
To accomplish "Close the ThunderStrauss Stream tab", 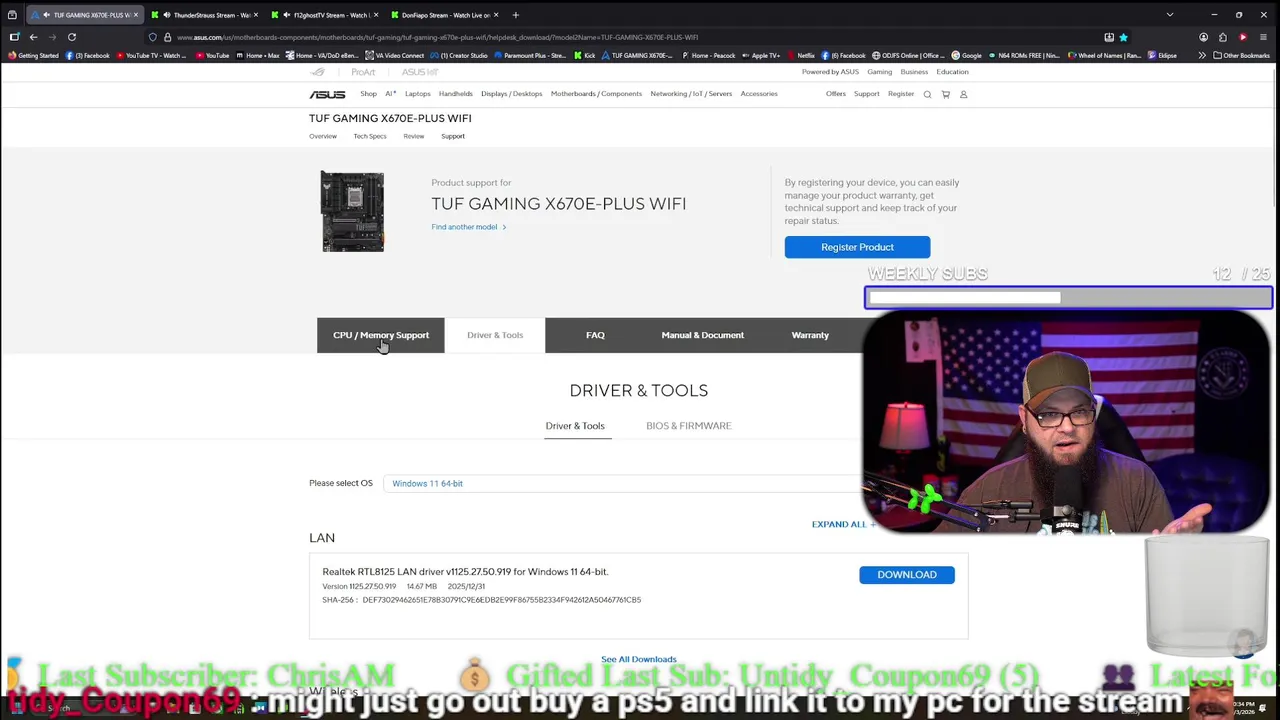I will point(256,15).
